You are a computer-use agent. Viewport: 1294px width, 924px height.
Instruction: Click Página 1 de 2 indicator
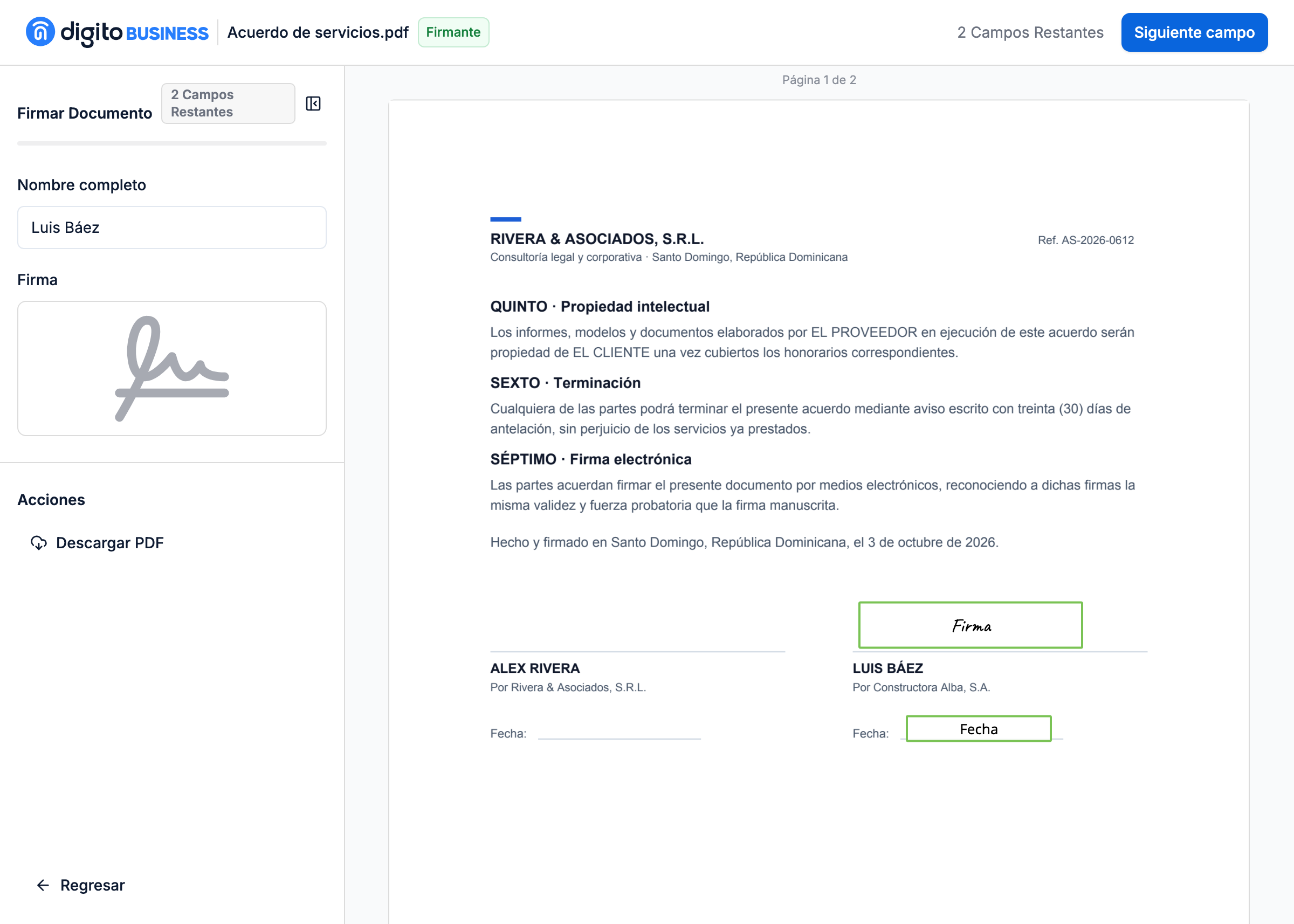point(819,80)
